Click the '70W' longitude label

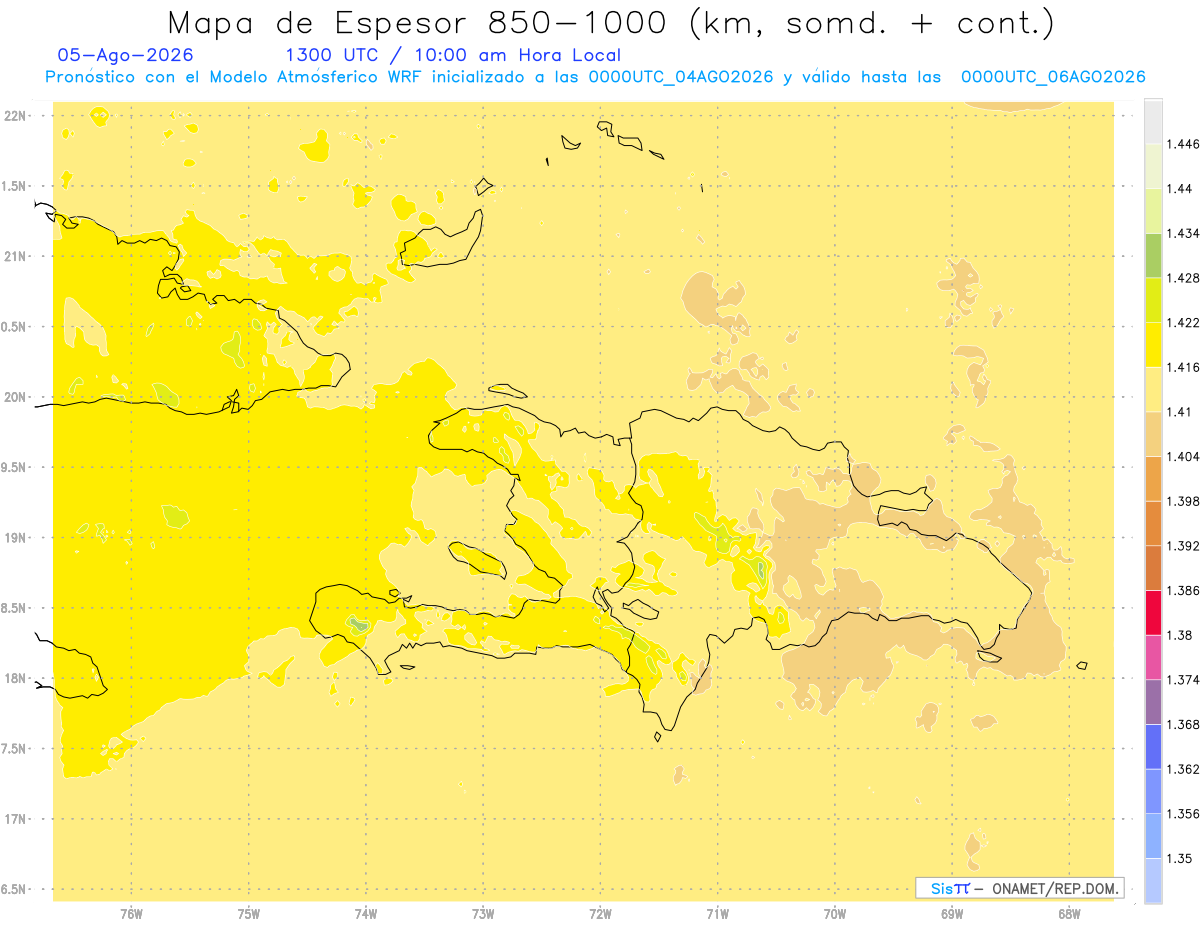(x=835, y=913)
